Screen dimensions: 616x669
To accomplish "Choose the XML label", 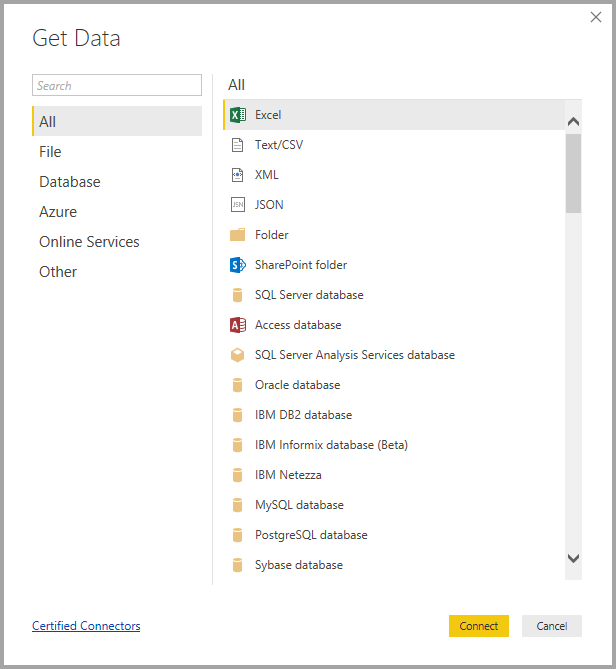I will [267, 175].
